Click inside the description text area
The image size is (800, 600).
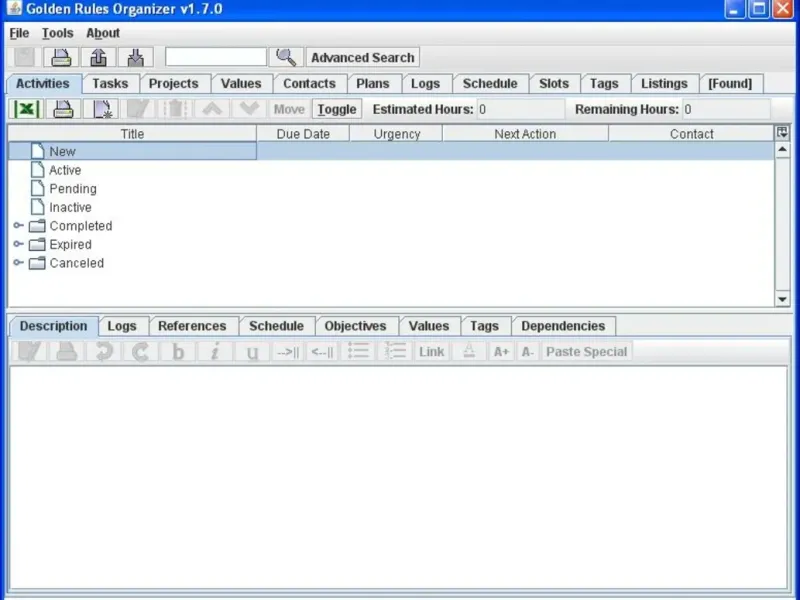398,477
